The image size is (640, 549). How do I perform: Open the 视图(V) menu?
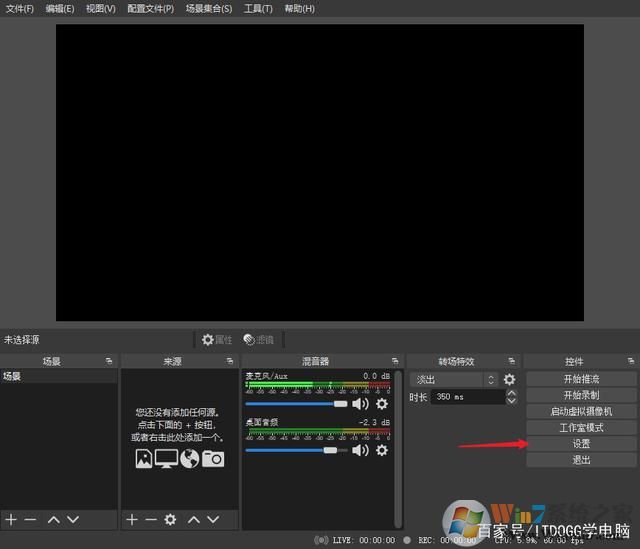pyautogui.click(x=100, y=9)
